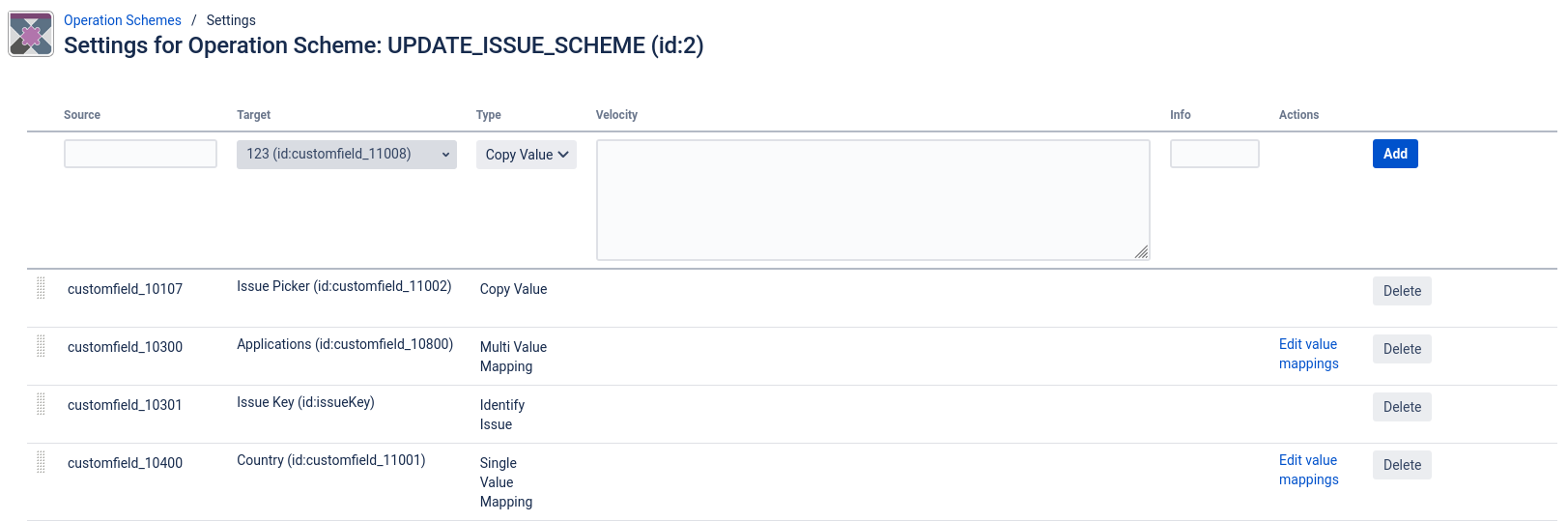Open the Target field dropdown showing 123
Image resolution: width=1568 pixels, height=522 pixels.
[347, 154]
